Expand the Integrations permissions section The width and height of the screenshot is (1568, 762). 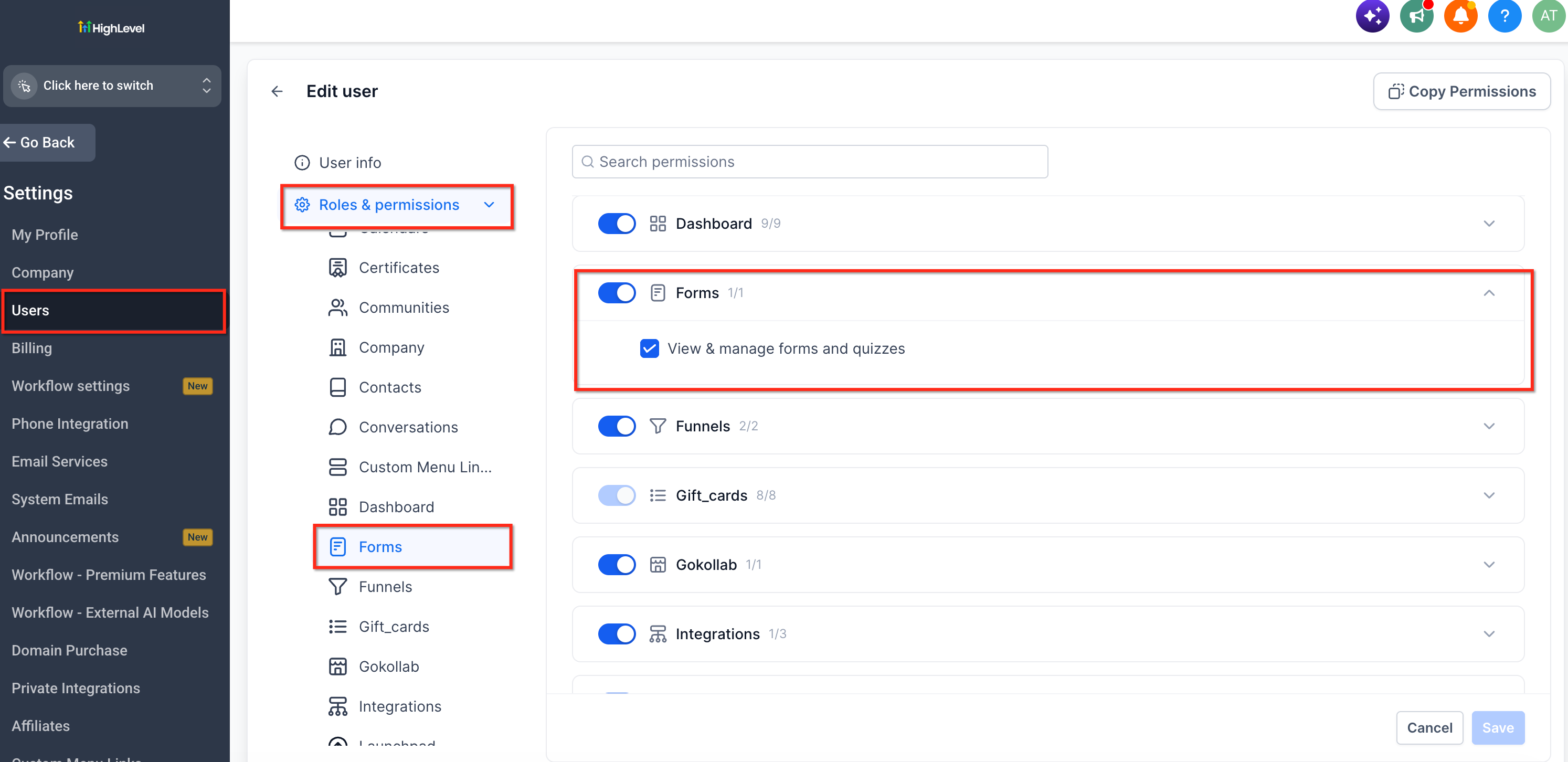[1488, 633]
